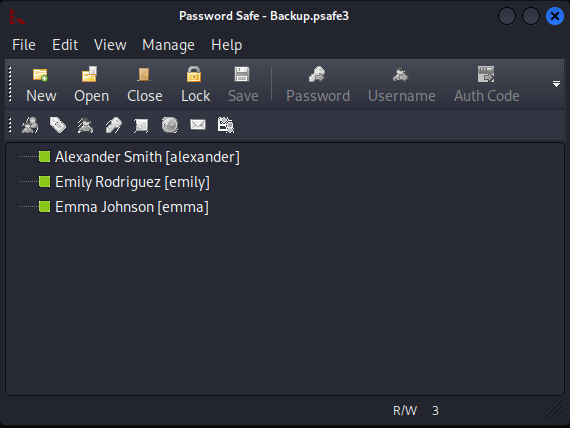Open the File menu
570x428 pixels.
(x=24, y=45)
